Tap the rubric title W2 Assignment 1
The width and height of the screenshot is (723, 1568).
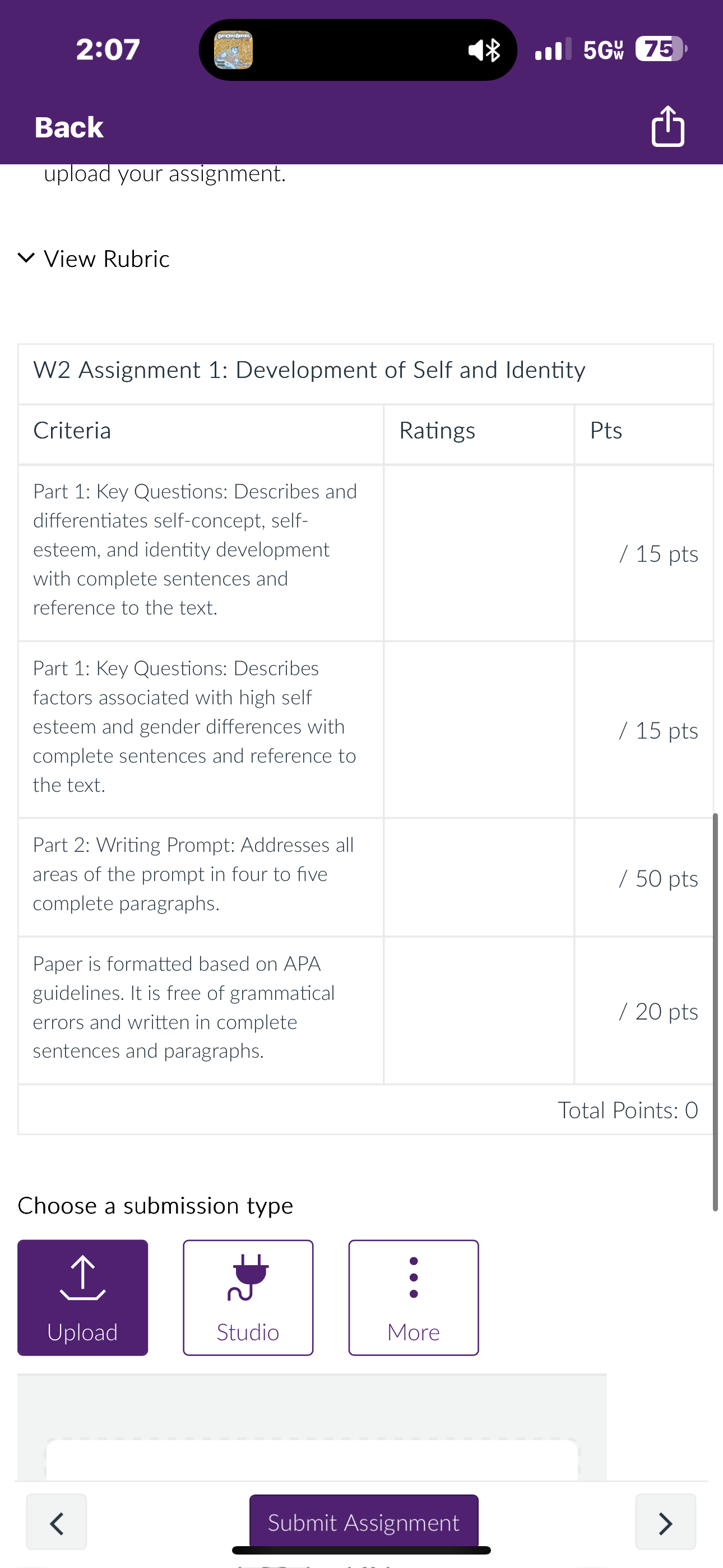pos(309,370)
